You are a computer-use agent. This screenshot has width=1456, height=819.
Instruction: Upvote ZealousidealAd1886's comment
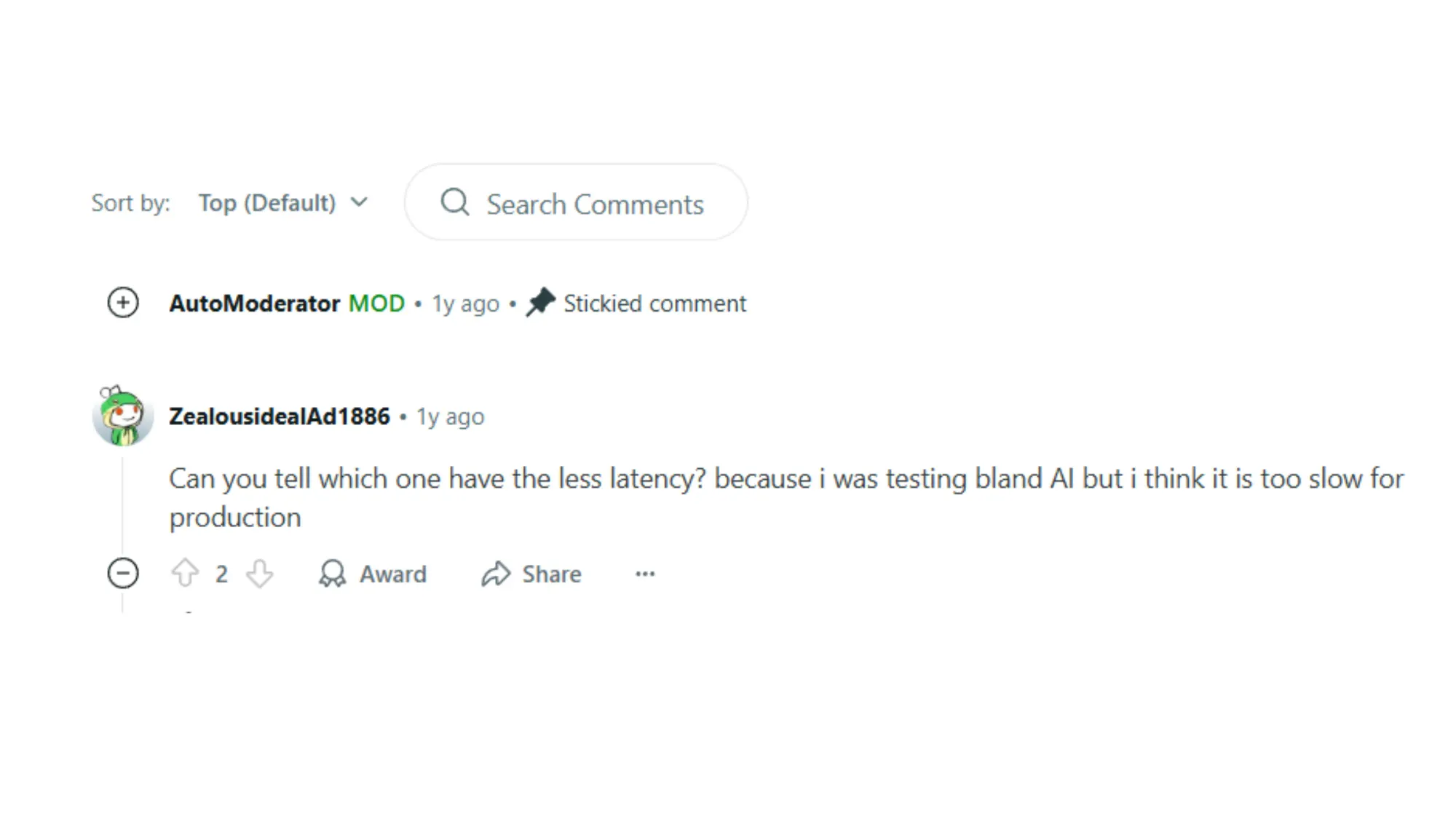click(186, 574)
